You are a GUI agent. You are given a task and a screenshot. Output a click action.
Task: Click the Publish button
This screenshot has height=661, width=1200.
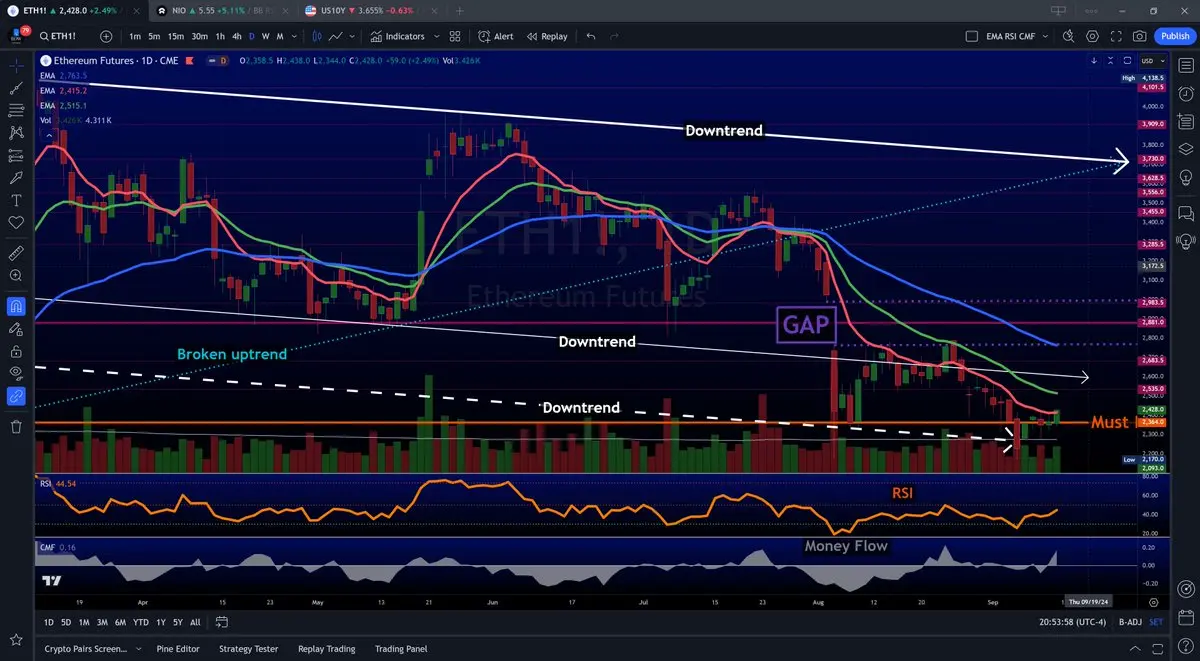tap(1173, 36)
